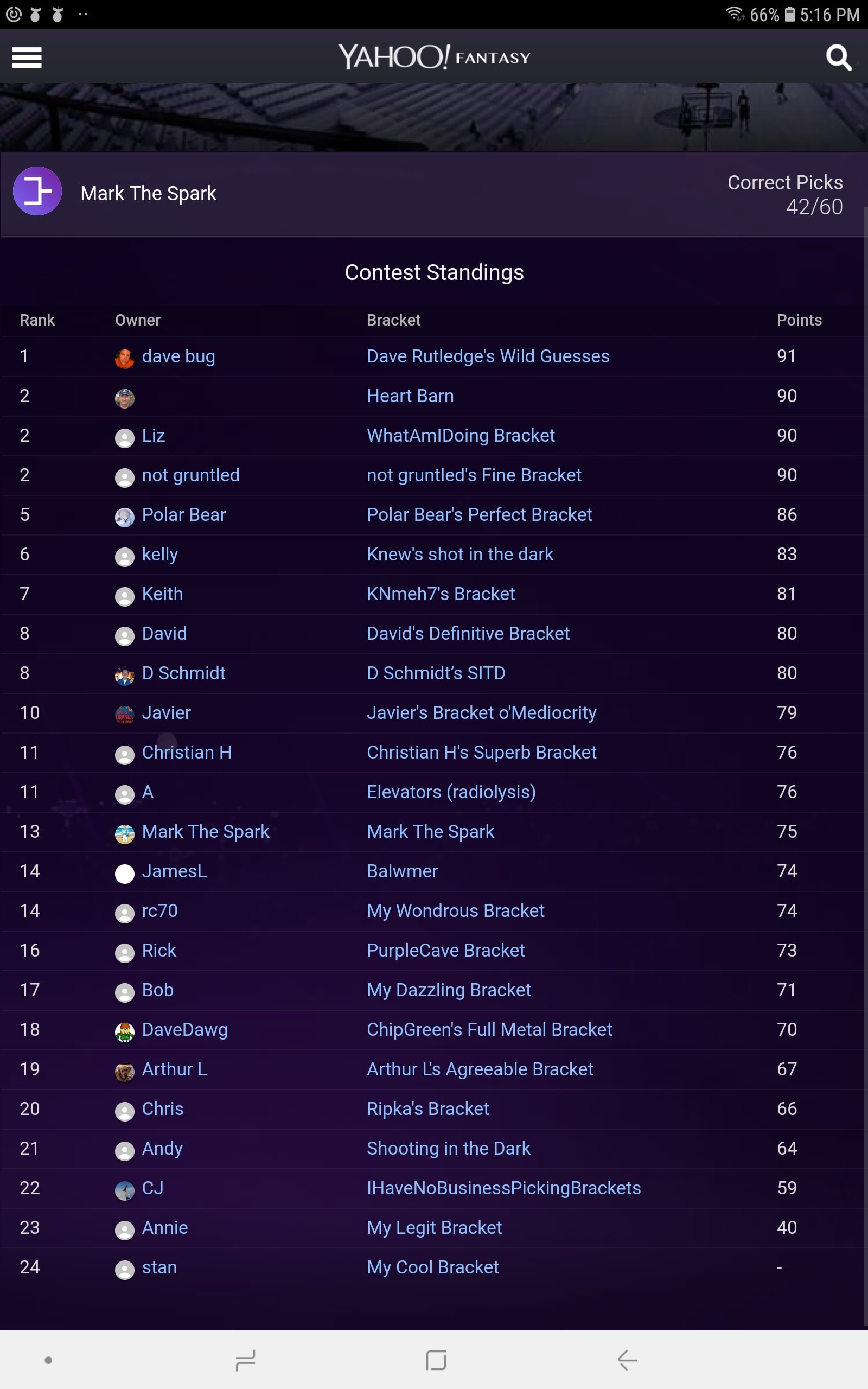Open Dave Rutledge's Wild Guesses bracket
Image resolution: width=868 pixels, height=1389 pixels.
point(488,356)
